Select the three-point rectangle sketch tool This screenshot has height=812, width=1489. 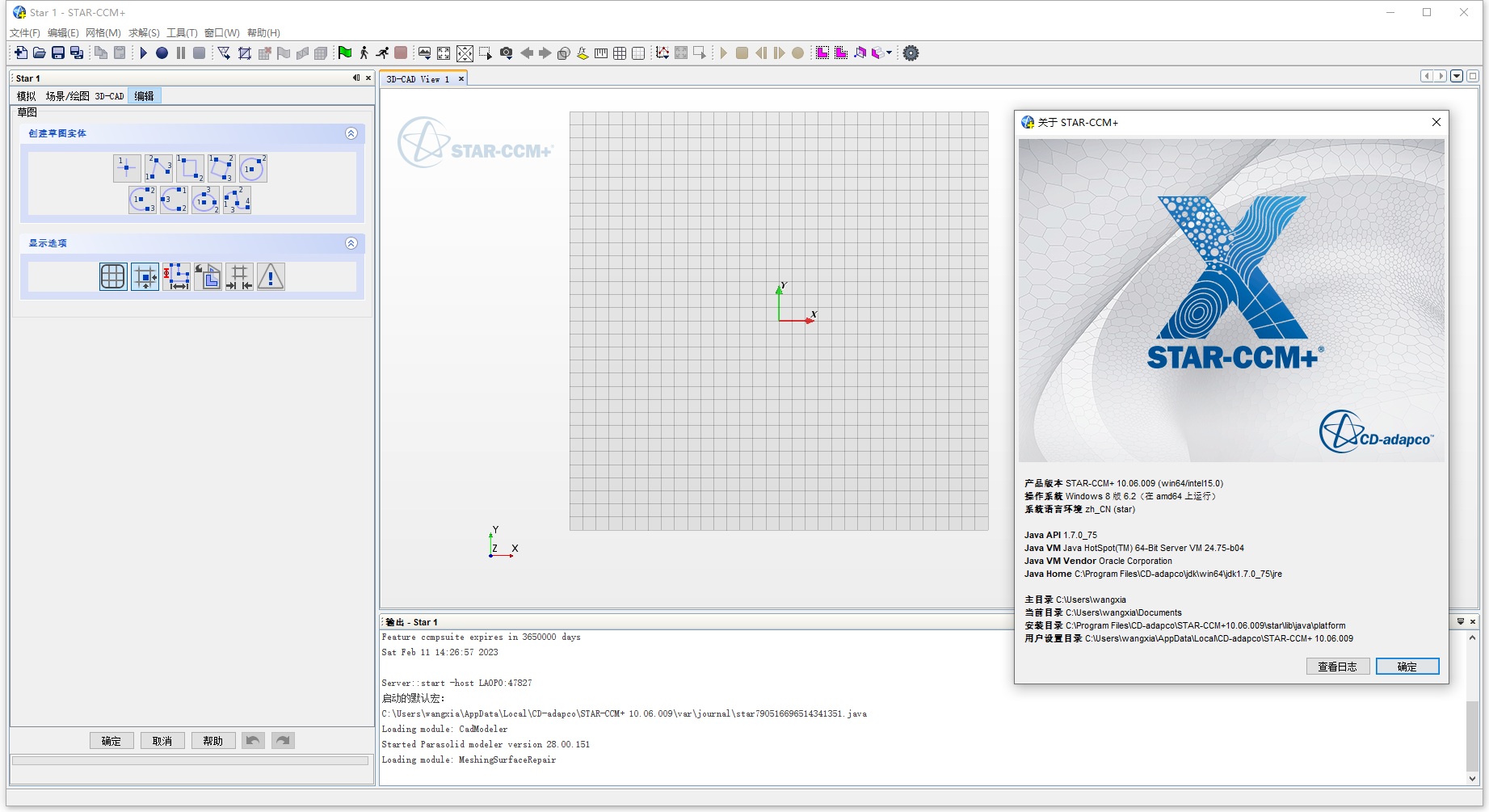pyautogui.click(x=221, y=168)
